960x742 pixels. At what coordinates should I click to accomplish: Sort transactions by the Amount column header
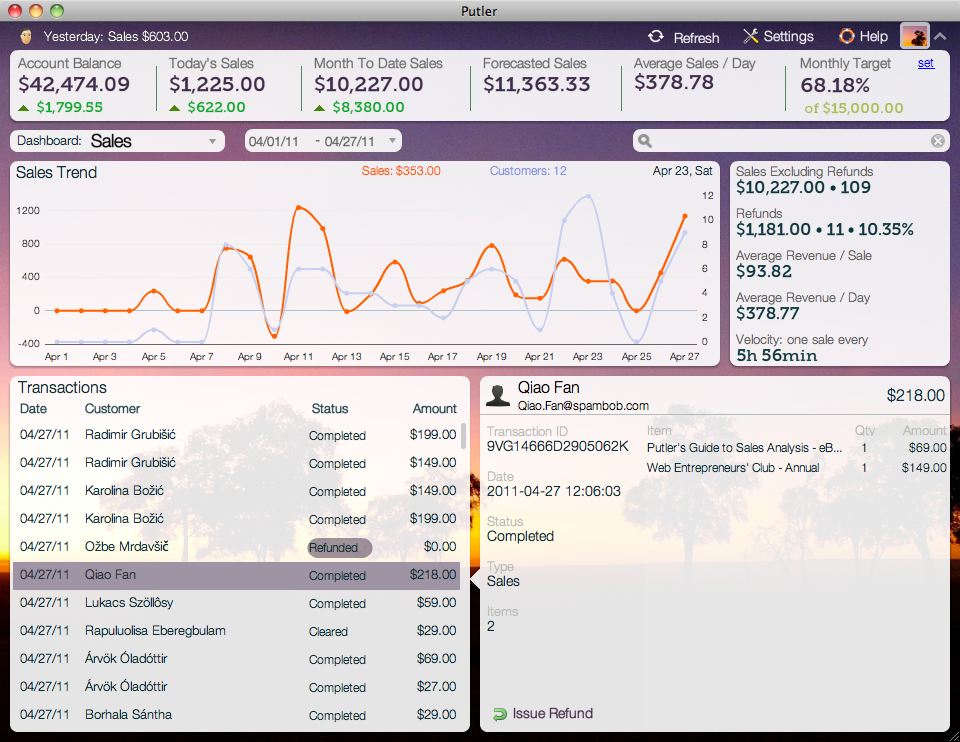[x=434, y=409]
